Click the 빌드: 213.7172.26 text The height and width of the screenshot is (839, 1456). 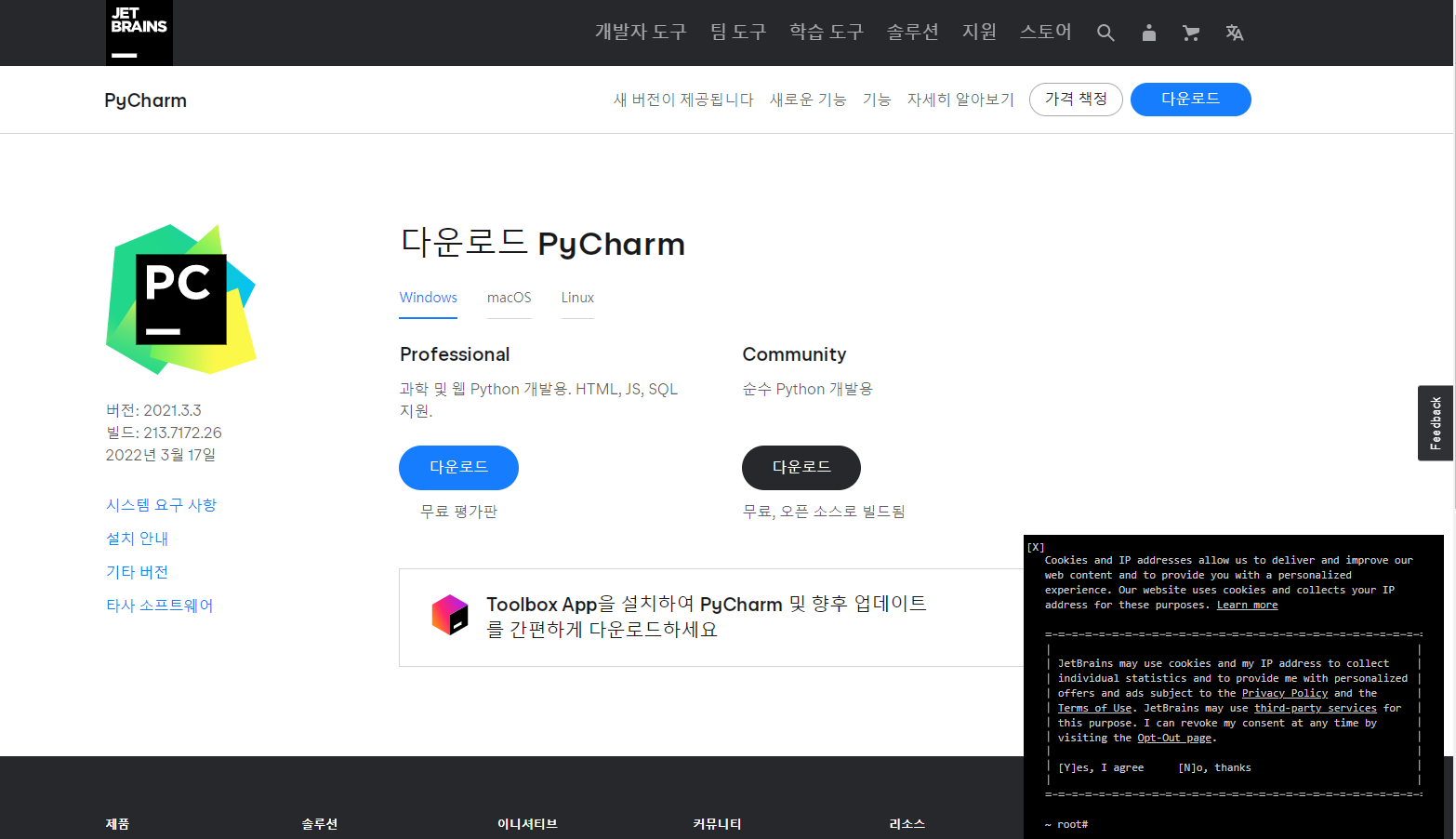[x=164, y=433]
